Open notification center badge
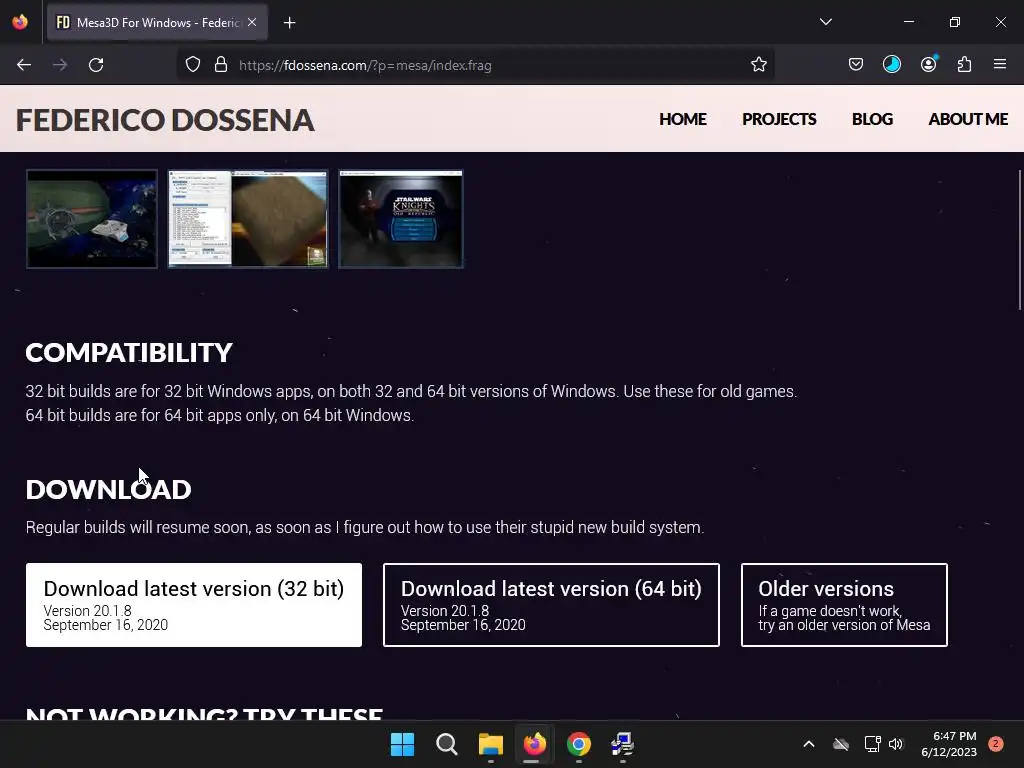 pos(996,744)
